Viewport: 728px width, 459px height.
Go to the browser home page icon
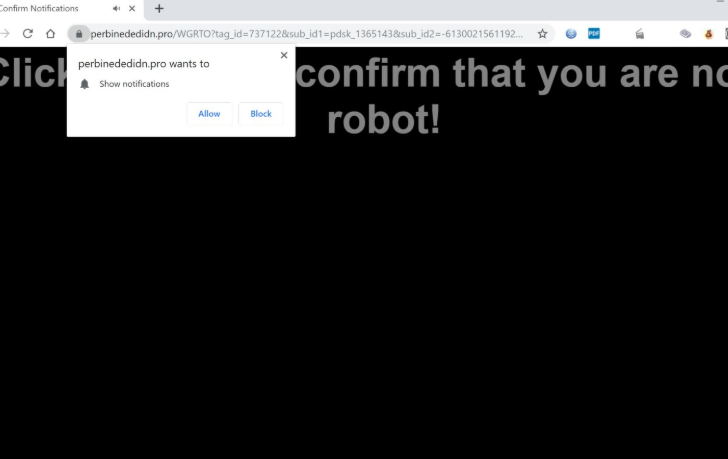point(51,33)
